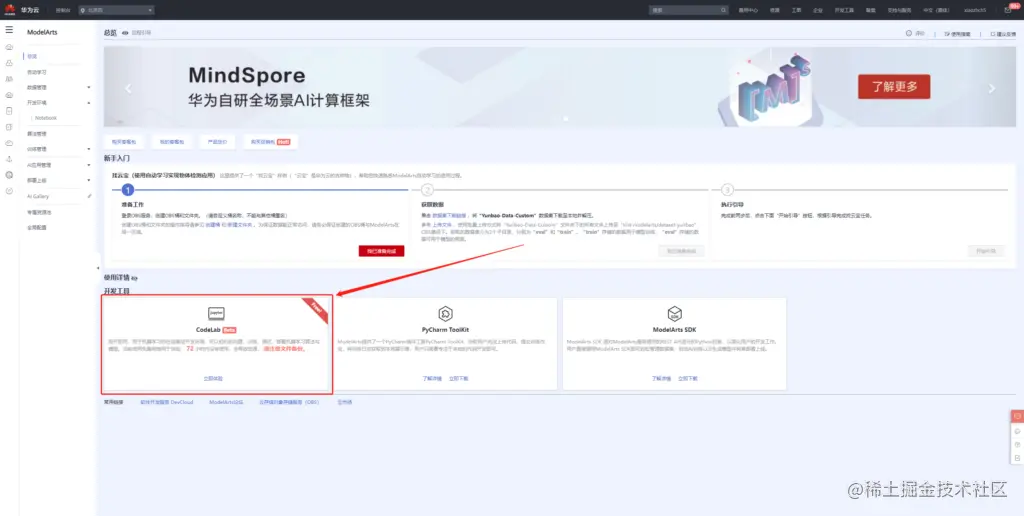Click the red floating chat icon on right edge
Screen dimensions: 1024x516
pyautogui.click(x=1017, y=416)
